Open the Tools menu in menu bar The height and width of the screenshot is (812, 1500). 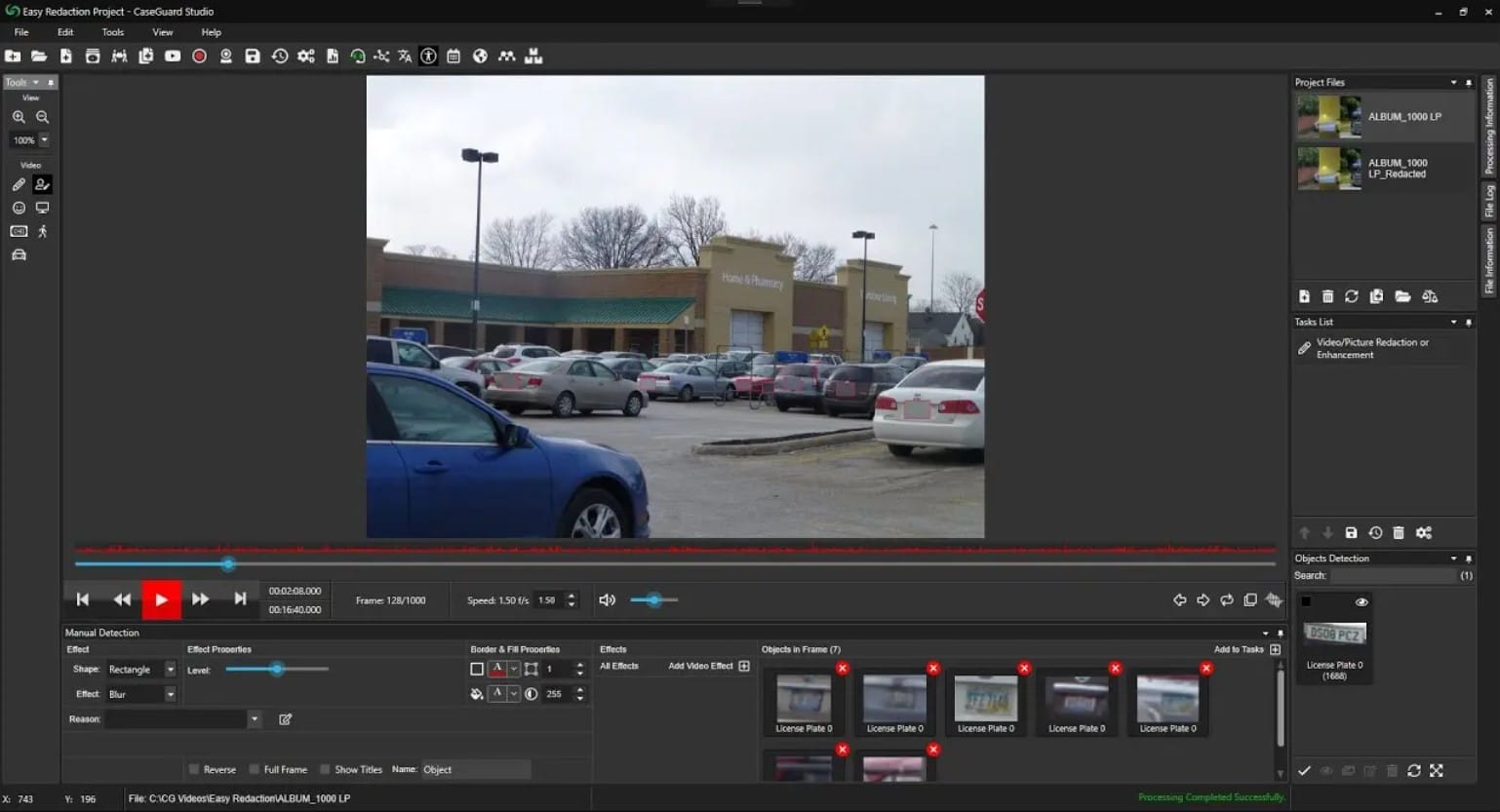pos(113,32)
